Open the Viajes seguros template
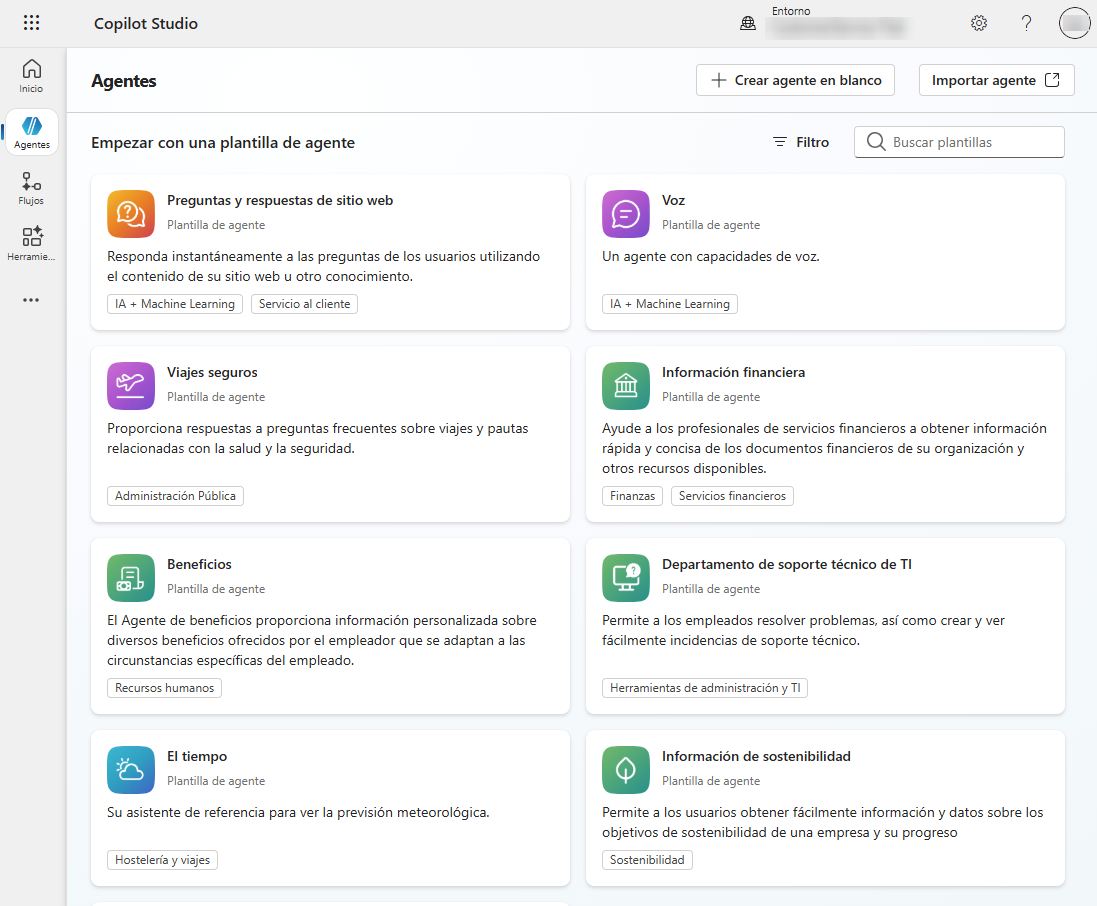1097x906 pixels. point(212,372)
